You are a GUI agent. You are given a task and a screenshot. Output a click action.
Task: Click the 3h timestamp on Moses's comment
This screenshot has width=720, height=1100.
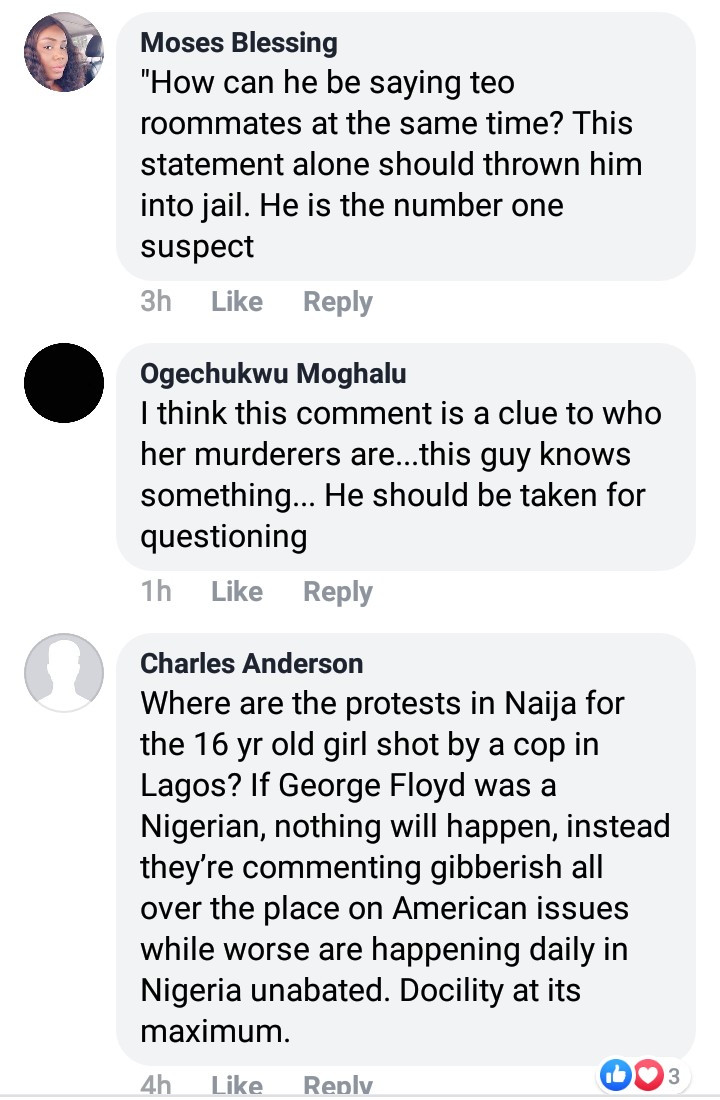pyautogui.click(x=155, y=302)
